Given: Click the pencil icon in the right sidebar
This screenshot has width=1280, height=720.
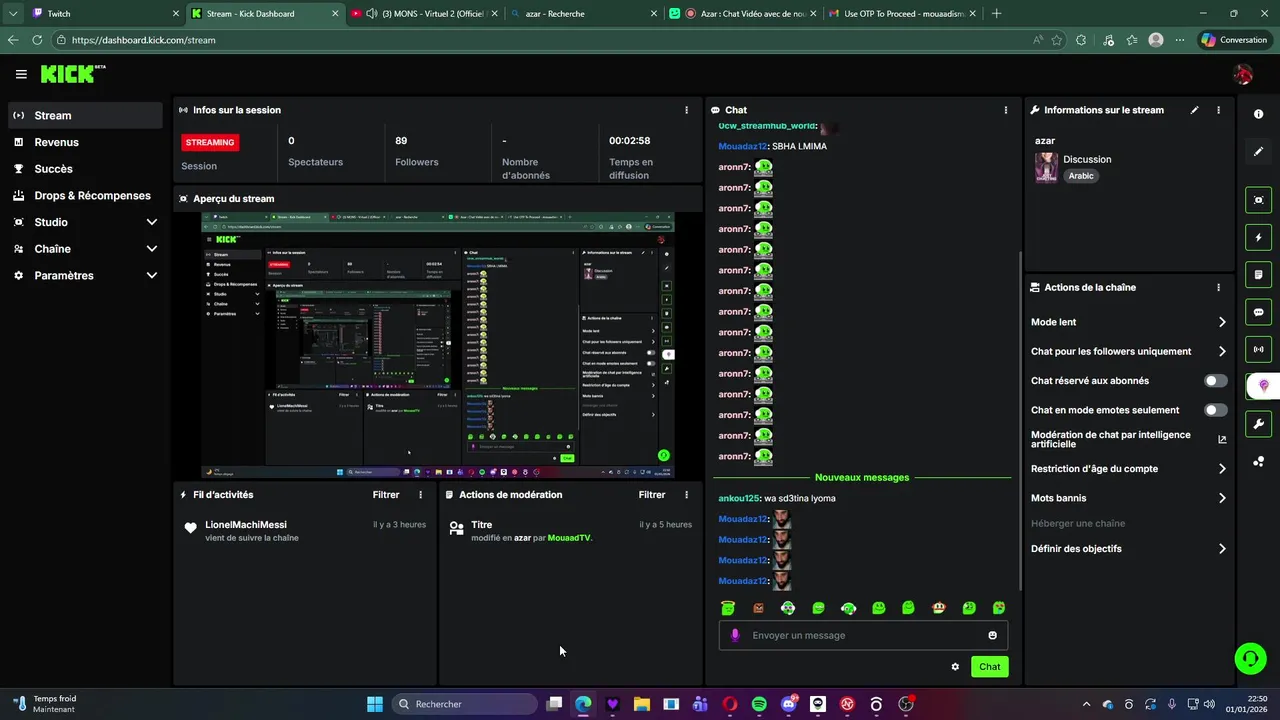Looking at the screenshot, I should click(1258, 152).
